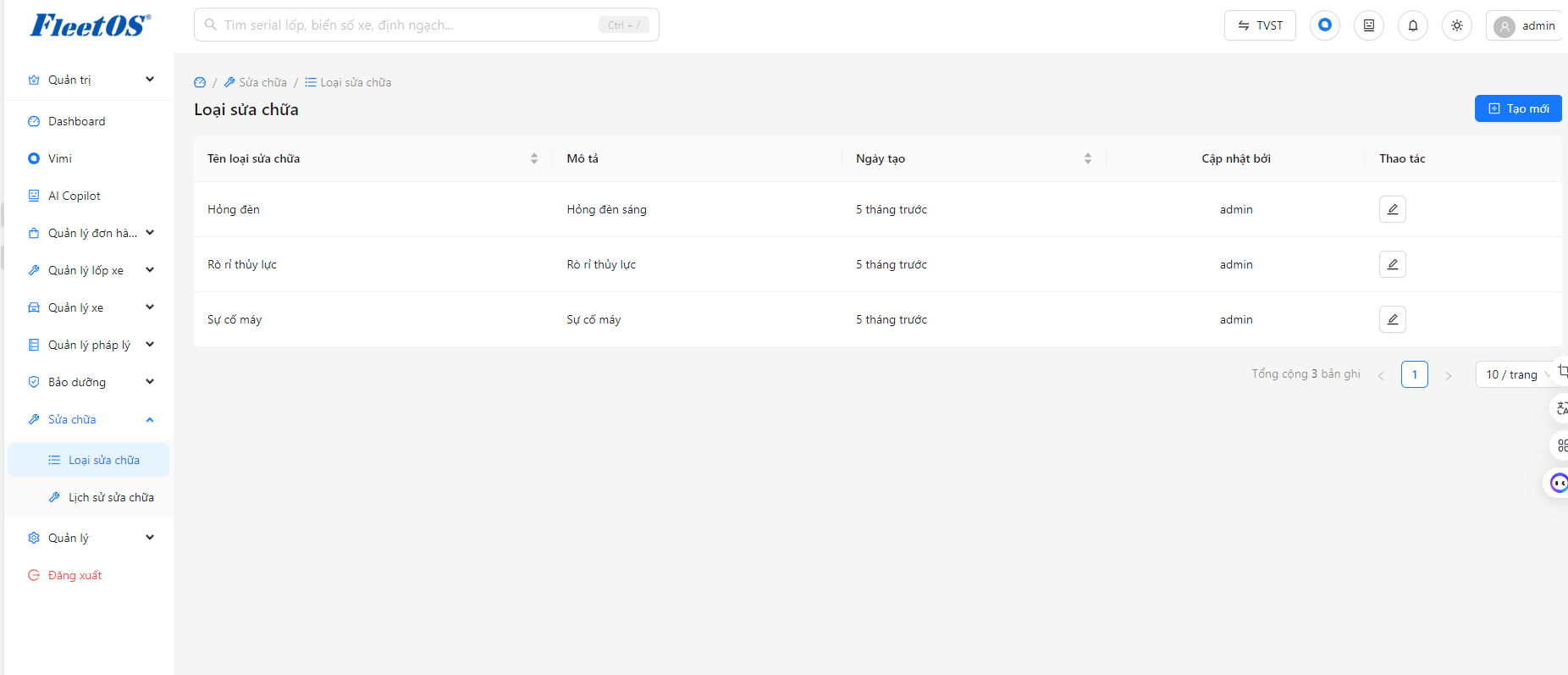1568x675 pixels.
Task: Sort by Tên loại sửa chữa column
Action: click(534, 158)
